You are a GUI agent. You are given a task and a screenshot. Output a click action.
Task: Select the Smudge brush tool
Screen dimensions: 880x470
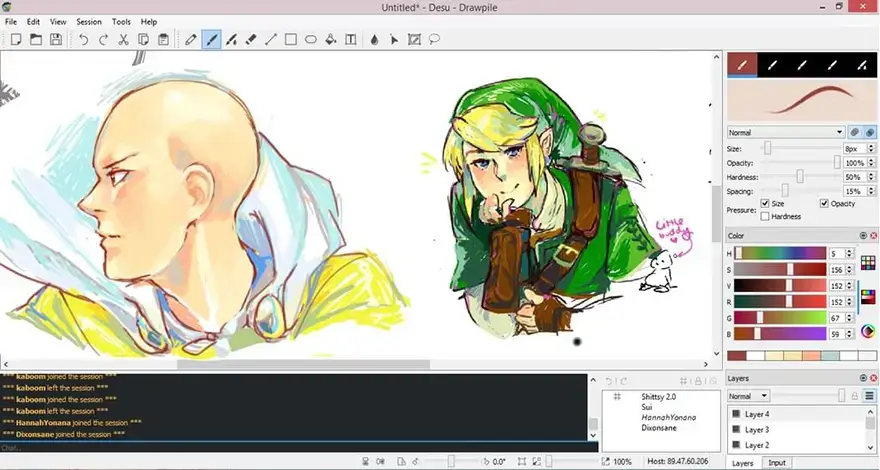tap(231, 39)
